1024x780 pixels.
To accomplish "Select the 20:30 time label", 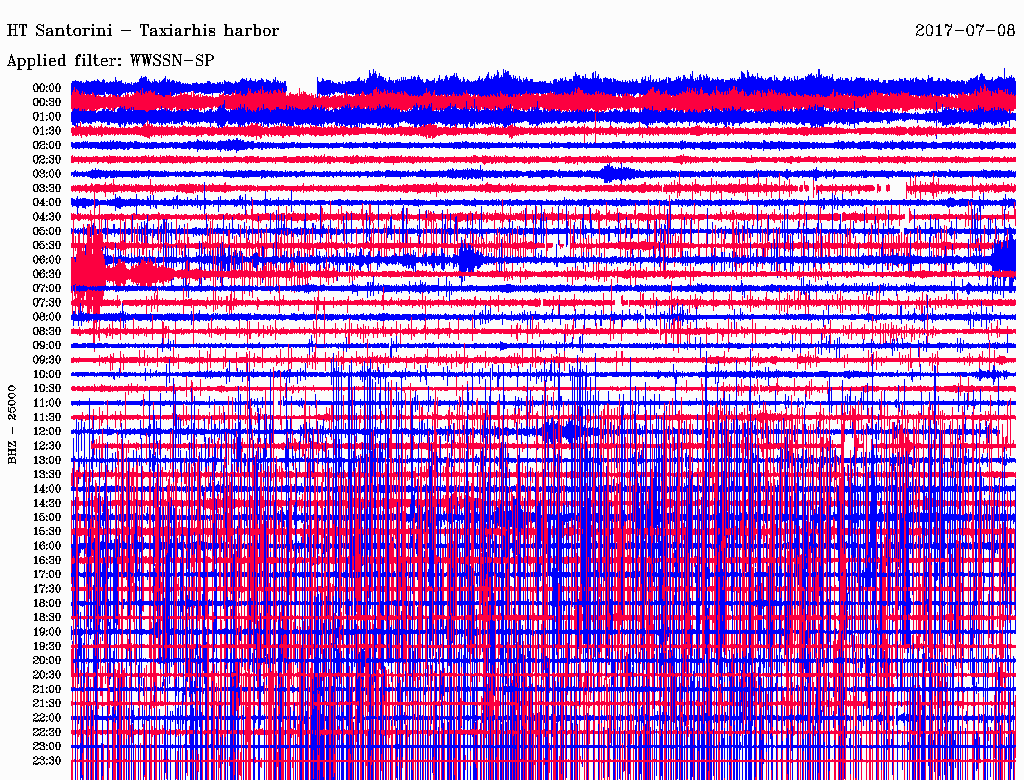I will [47, 675].
